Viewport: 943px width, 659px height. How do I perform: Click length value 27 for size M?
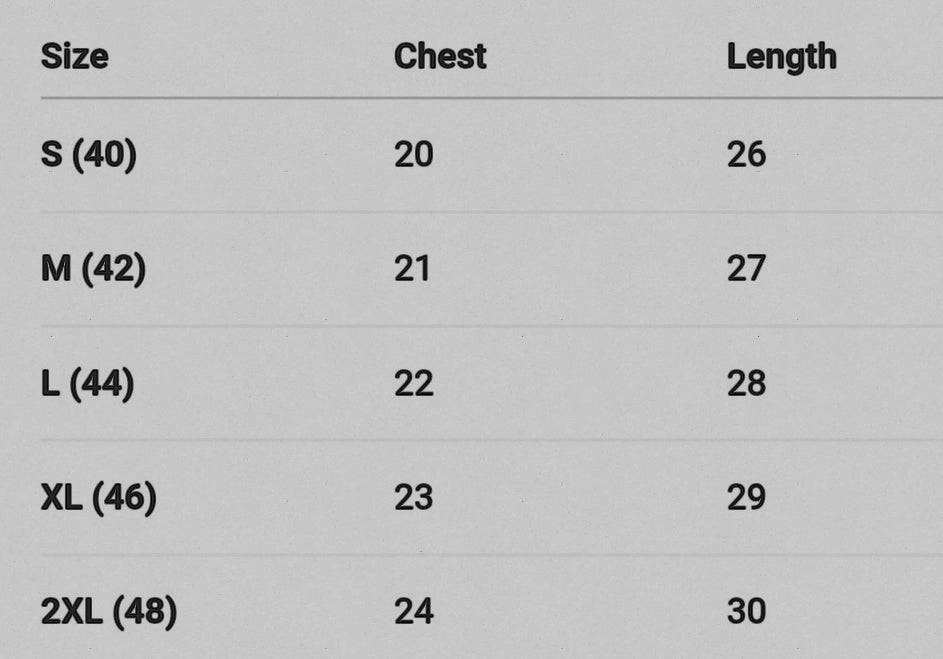tap(746, 269)
